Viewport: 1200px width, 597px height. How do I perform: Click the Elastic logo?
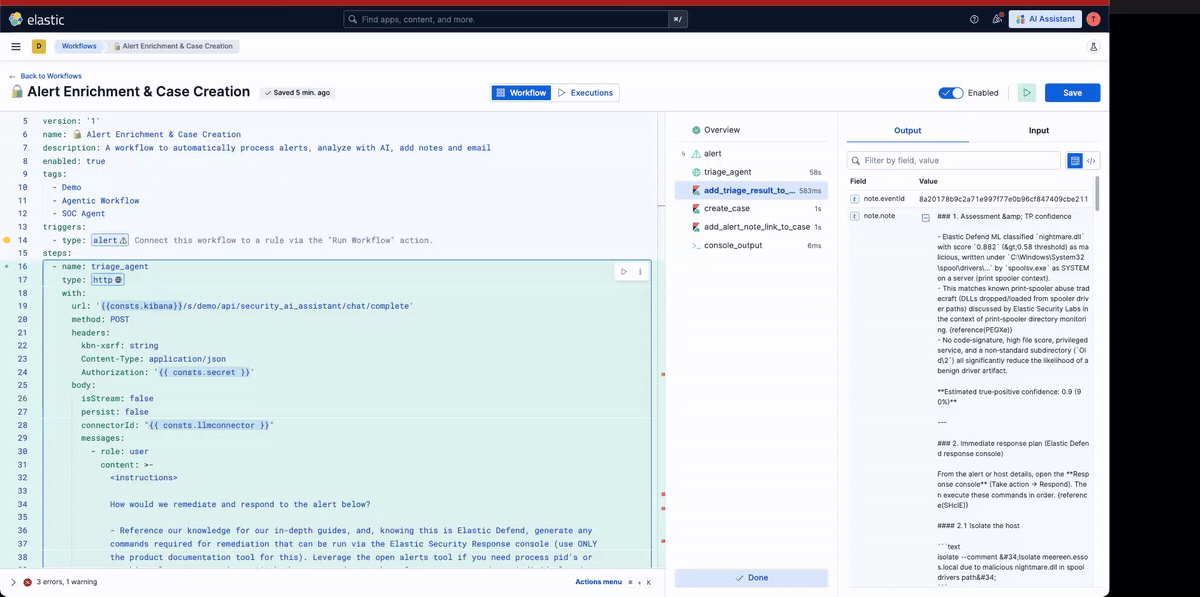coord(38,19)
